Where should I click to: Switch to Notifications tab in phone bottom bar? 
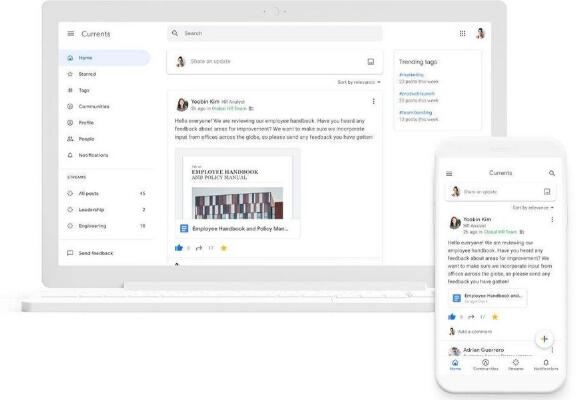tap(546, 365)
